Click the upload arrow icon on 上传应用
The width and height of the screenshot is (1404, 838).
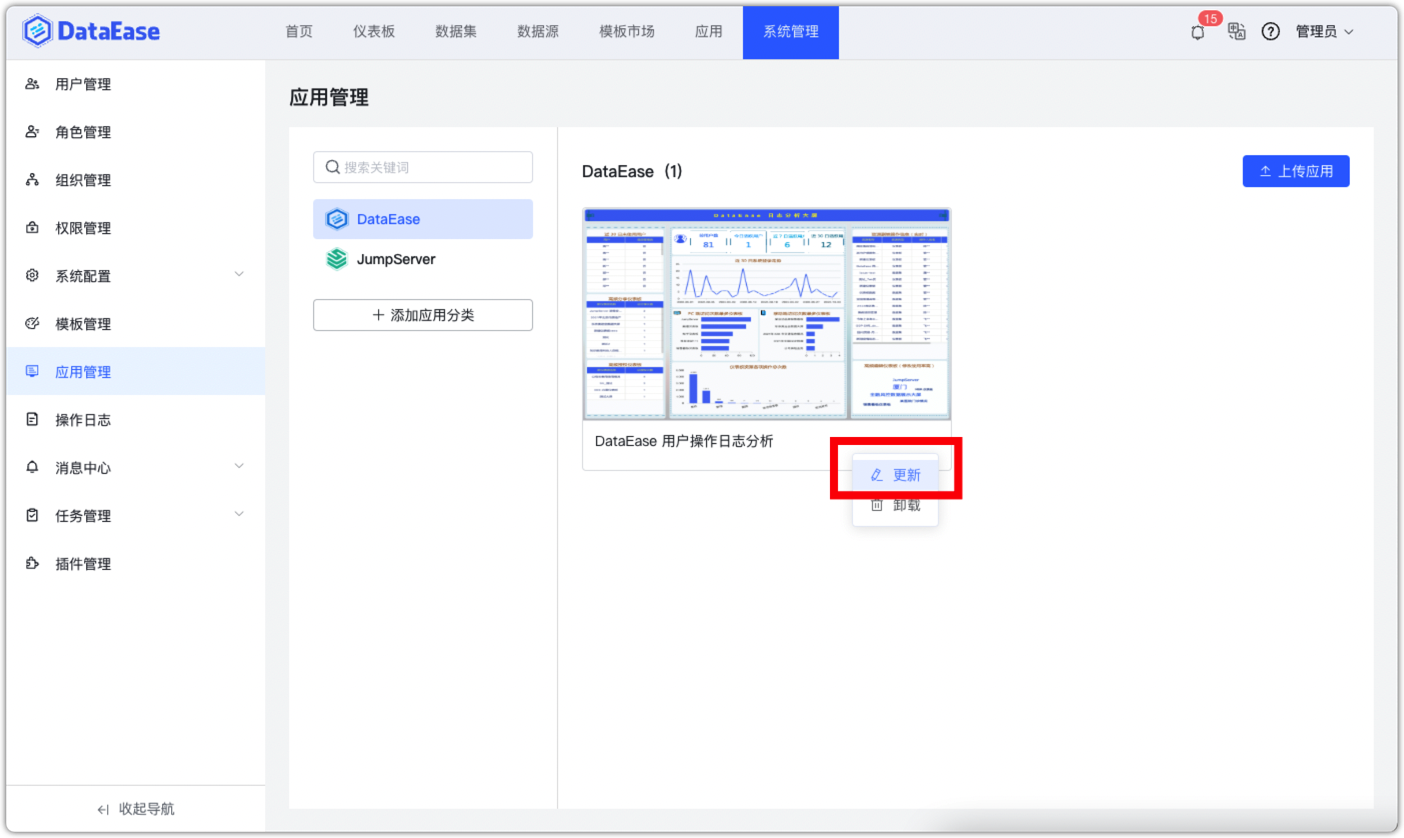[x=1266, y=171]
